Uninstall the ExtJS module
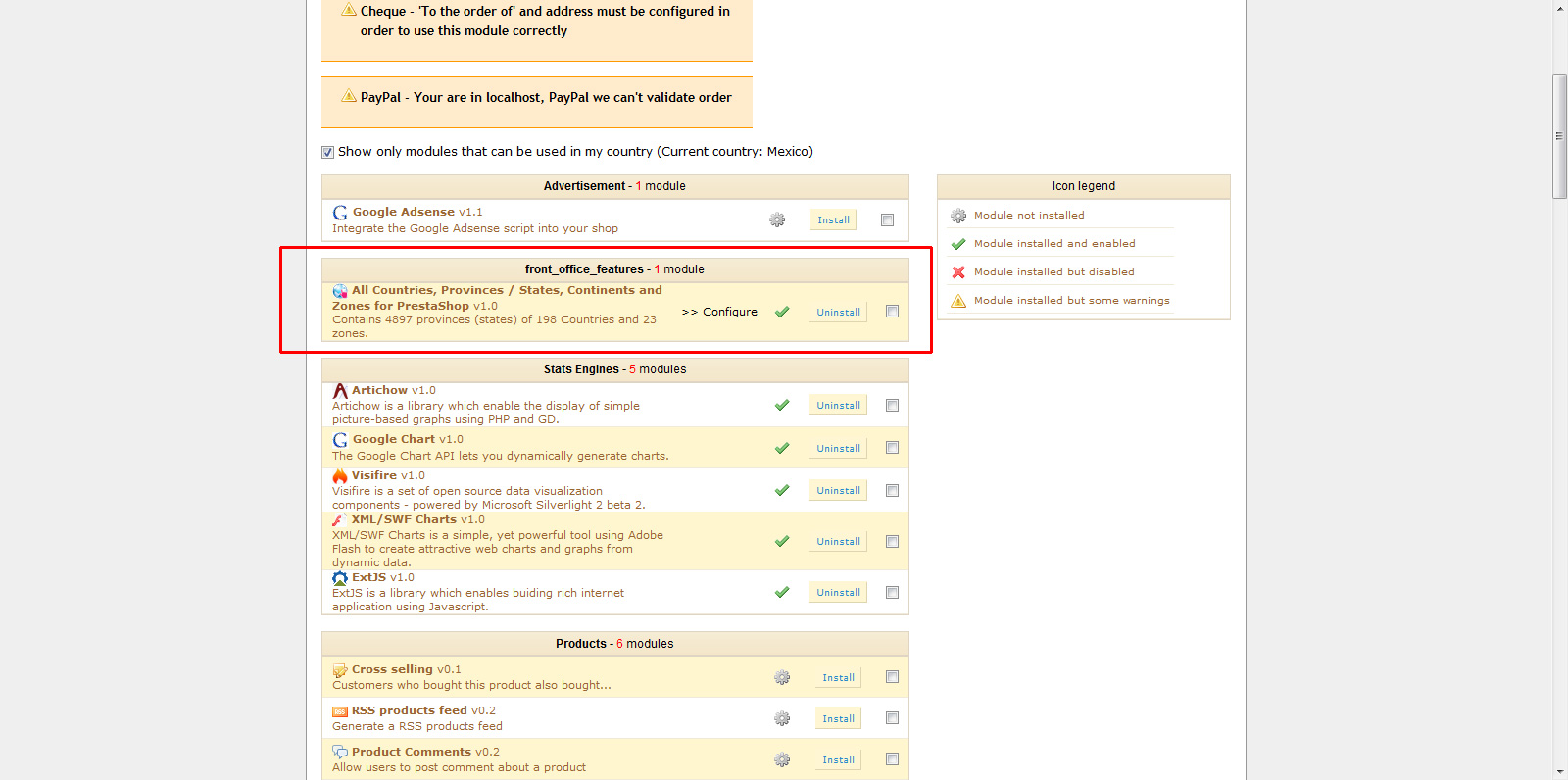Viewport: 1568px width, 780px height. pos(838,592)
